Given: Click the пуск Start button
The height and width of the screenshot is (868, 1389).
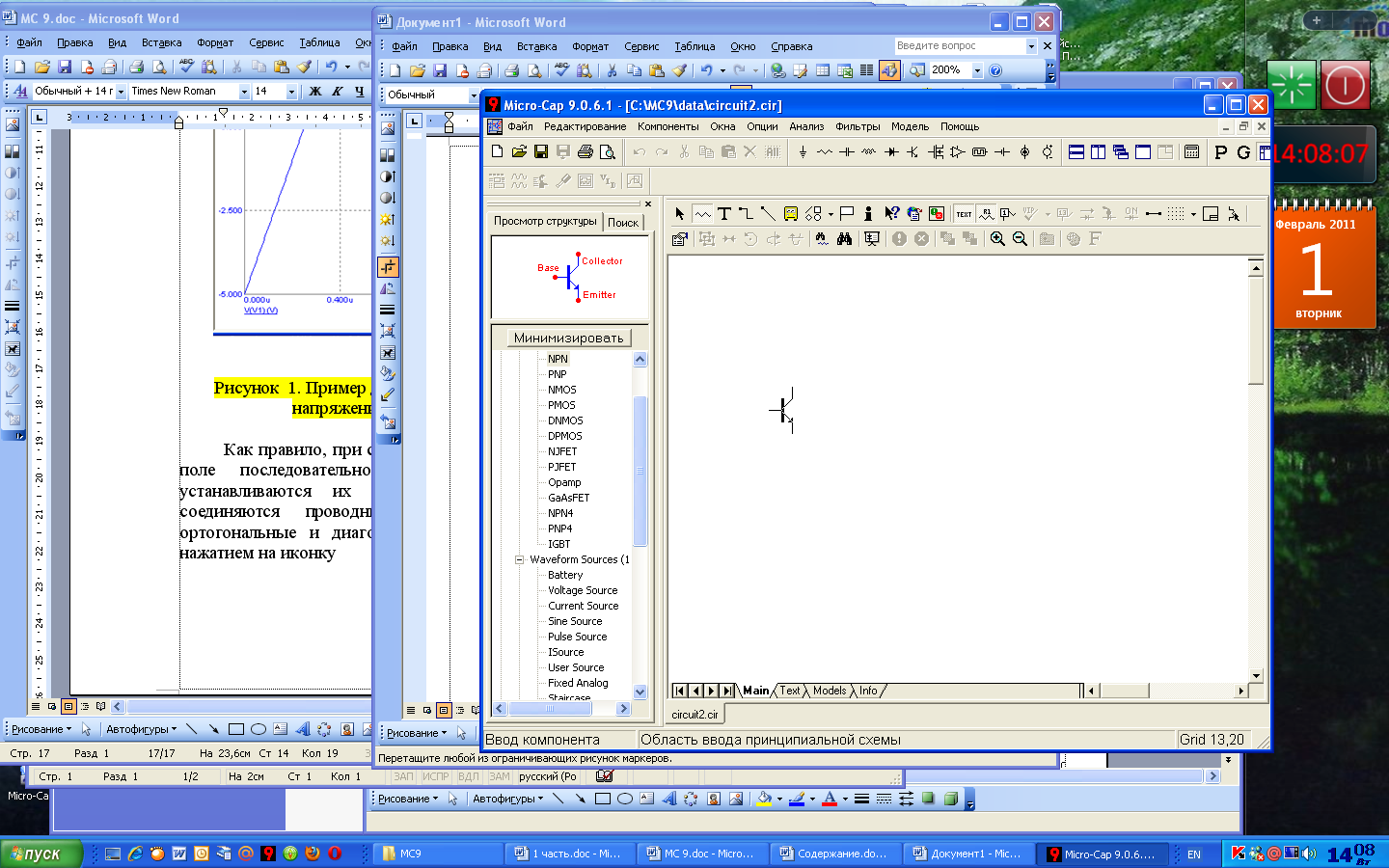Looking at the screenshot, I should point(41,854).
